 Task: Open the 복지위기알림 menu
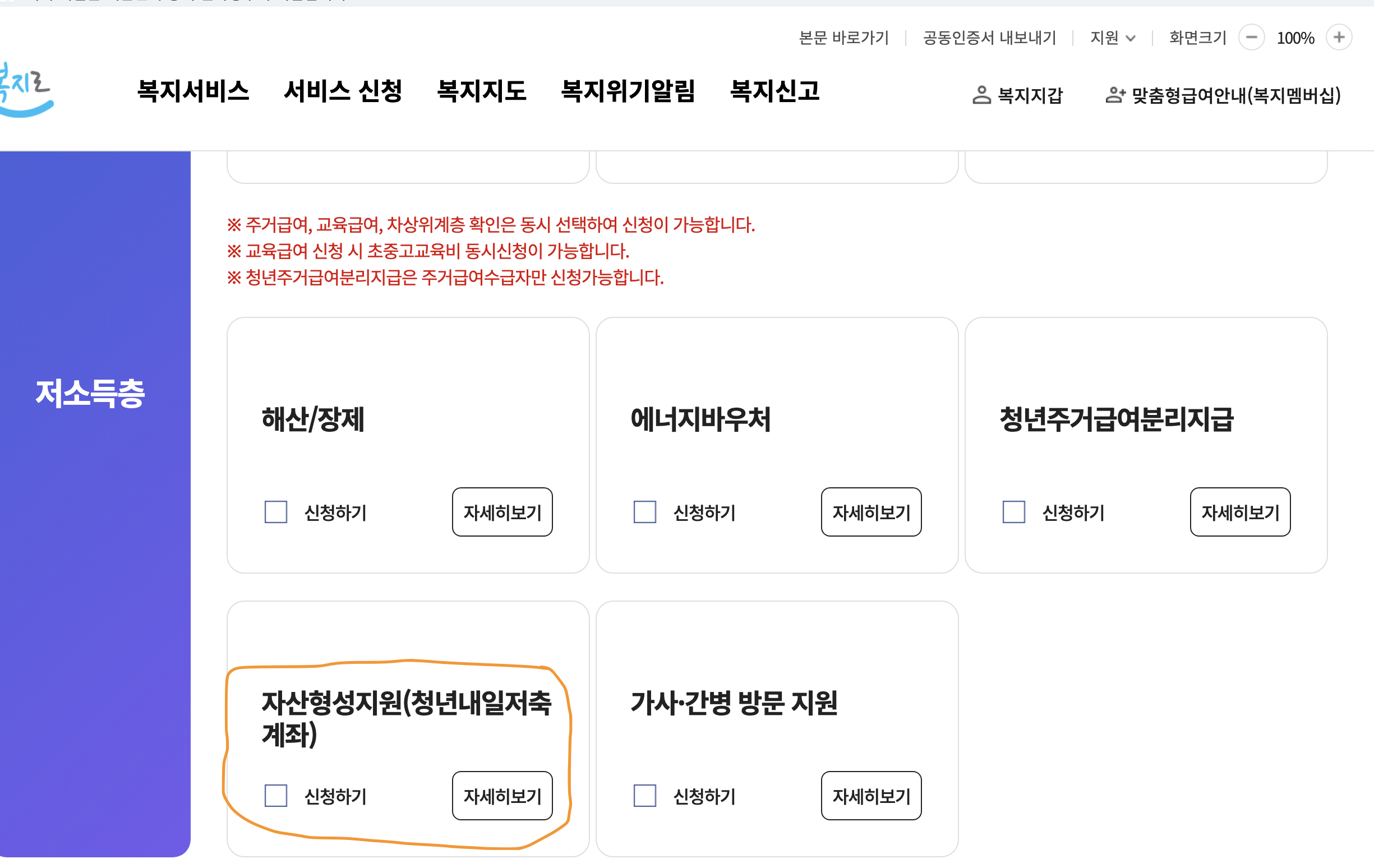628,91
